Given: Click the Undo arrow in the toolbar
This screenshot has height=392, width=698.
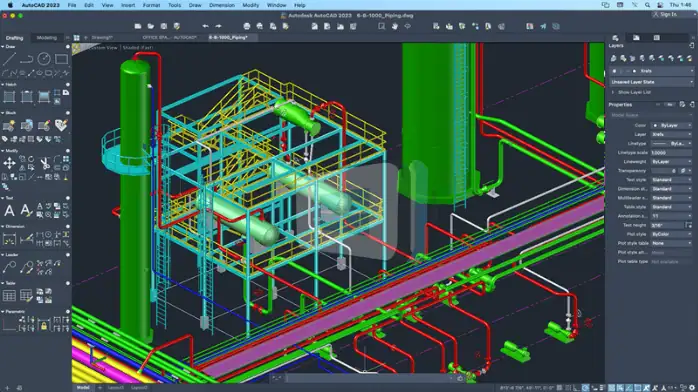Looking at the screenshot, I should coord(205,26).
